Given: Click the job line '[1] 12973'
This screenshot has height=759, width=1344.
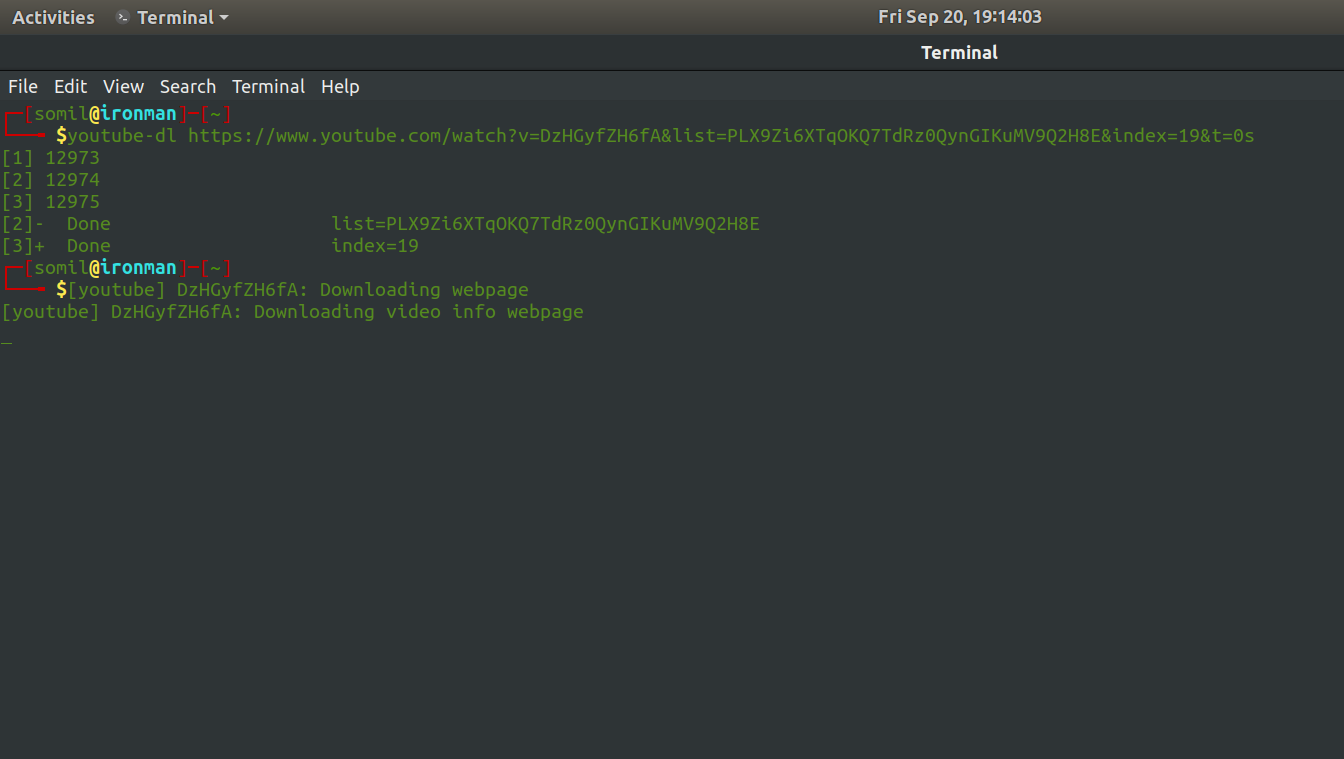Looking at the screenshot, I should tap(51, 158).
